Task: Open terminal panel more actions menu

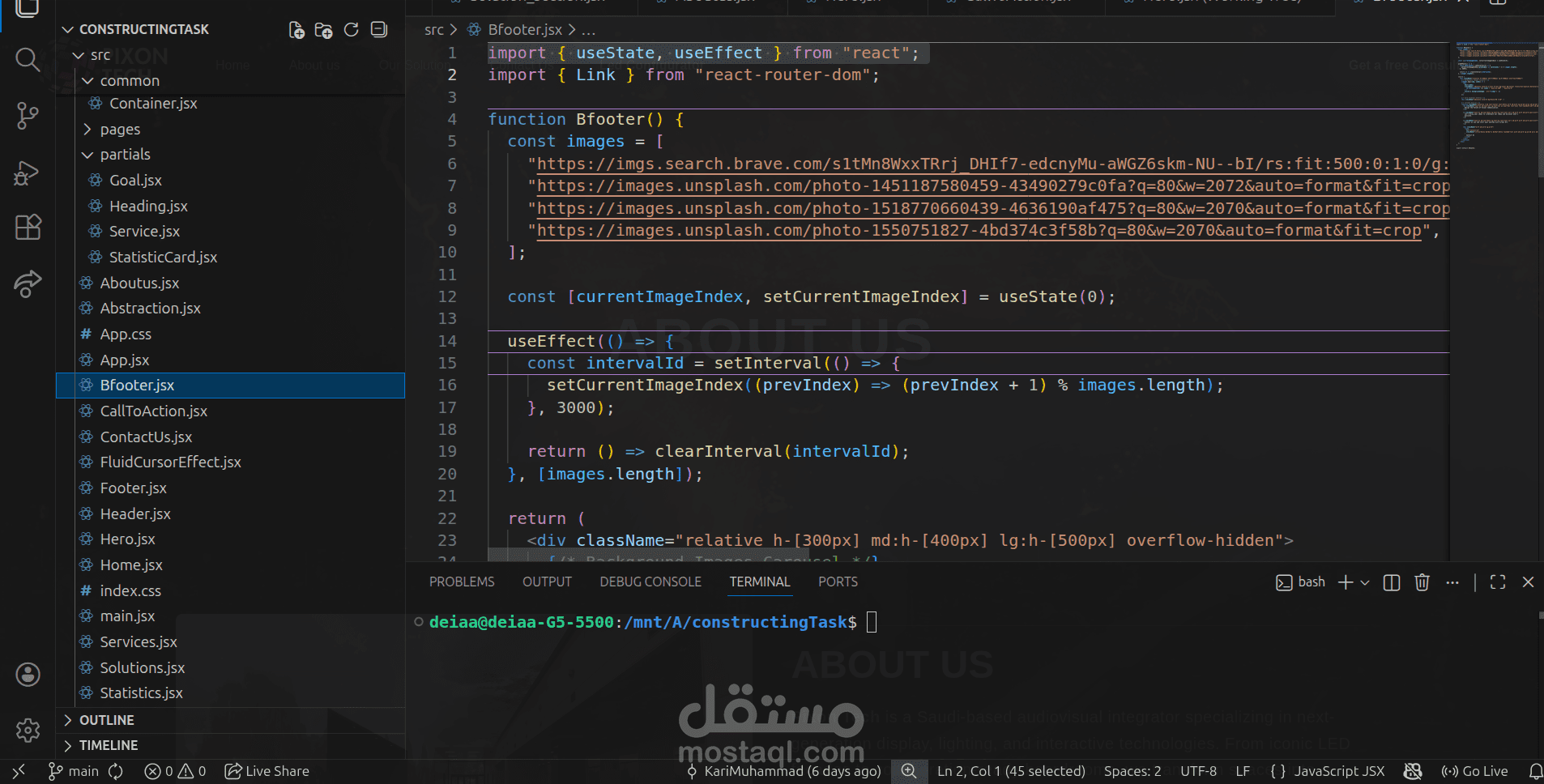Action: point(1452,582)
